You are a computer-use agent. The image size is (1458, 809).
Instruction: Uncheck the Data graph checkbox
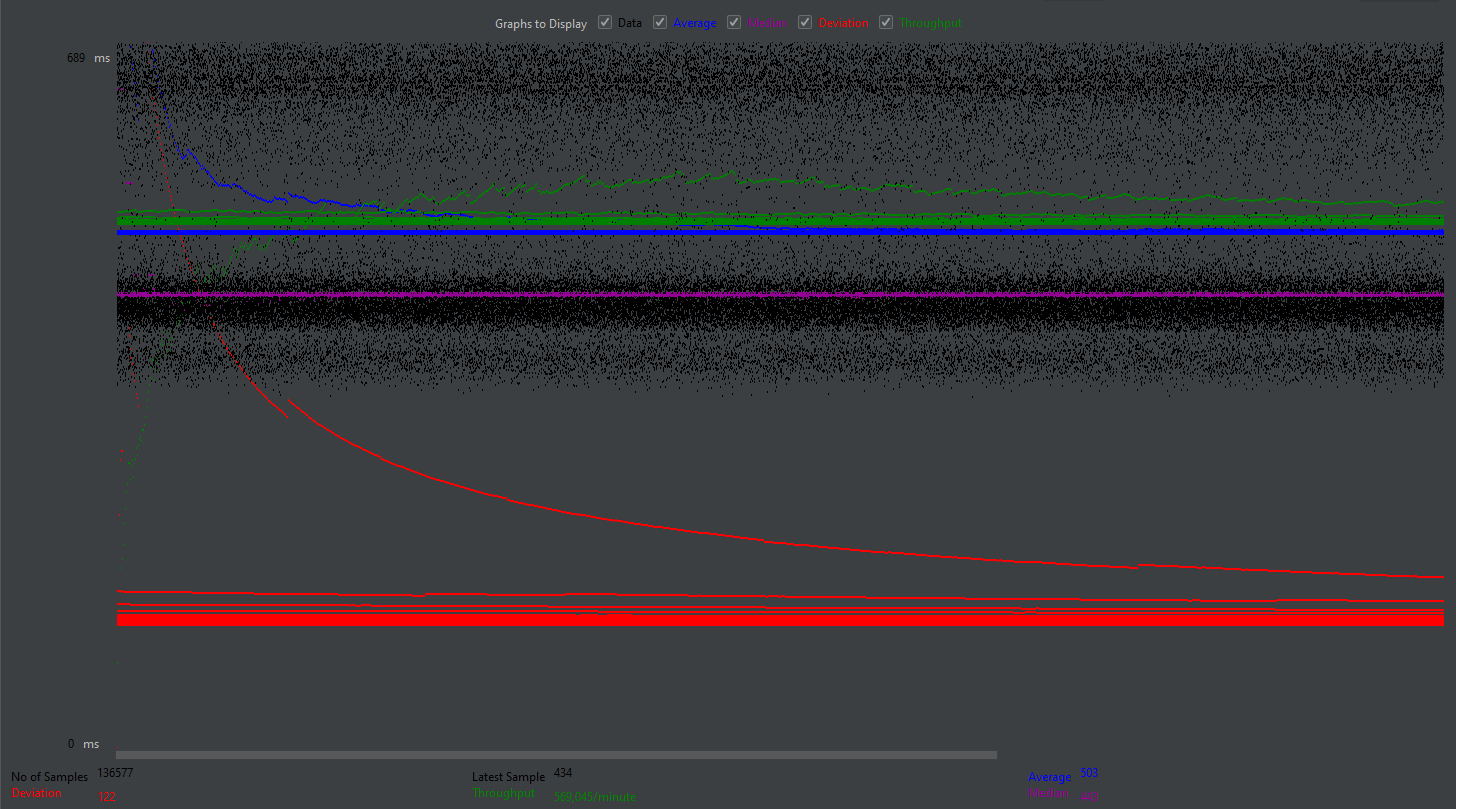click(605, 23)
